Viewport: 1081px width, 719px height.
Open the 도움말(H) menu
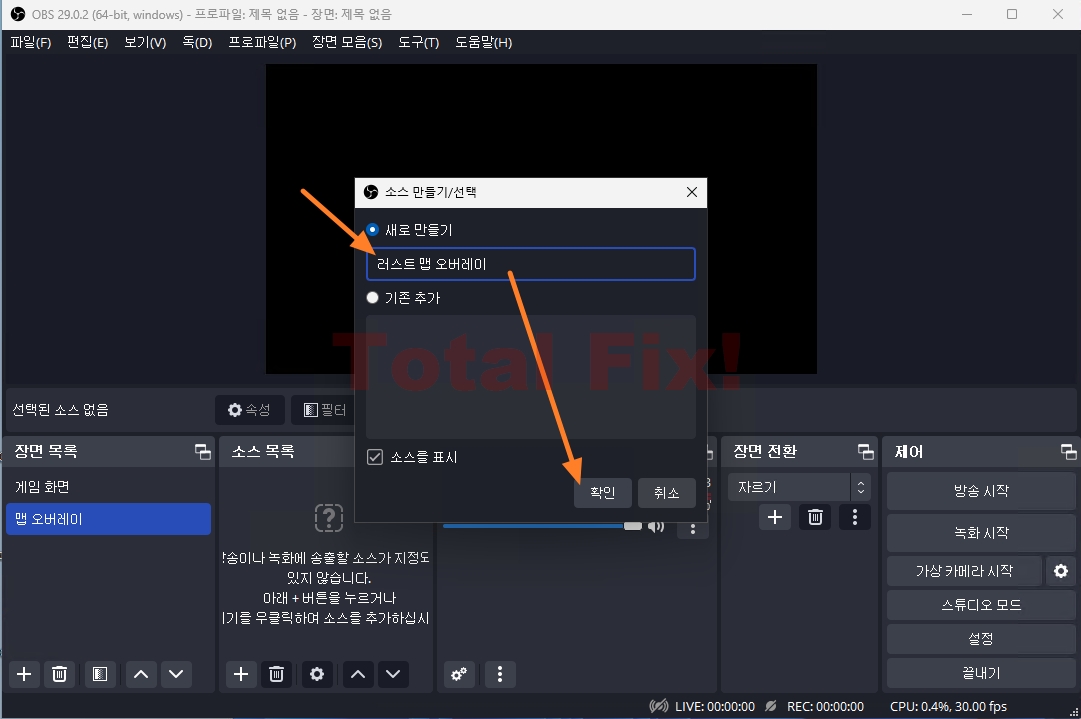[x=483, y=43]
